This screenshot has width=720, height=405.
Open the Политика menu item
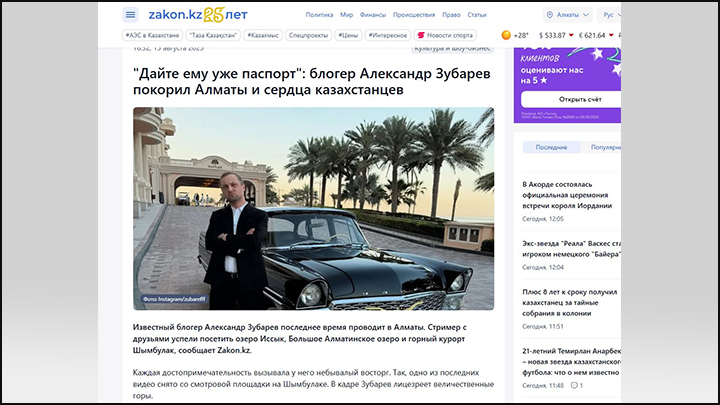pyautogui.click(x=319, y=15)
